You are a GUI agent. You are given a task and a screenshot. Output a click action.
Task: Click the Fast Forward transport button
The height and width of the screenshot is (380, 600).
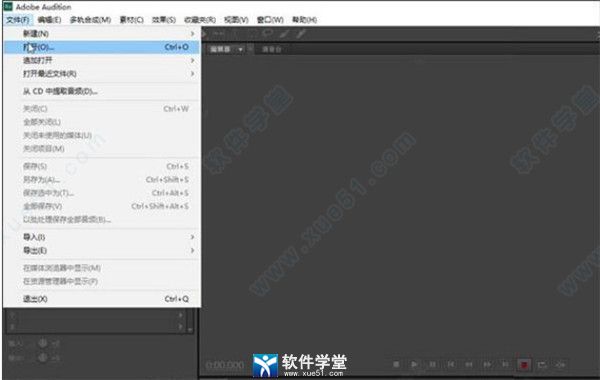(x=487, y=364)
